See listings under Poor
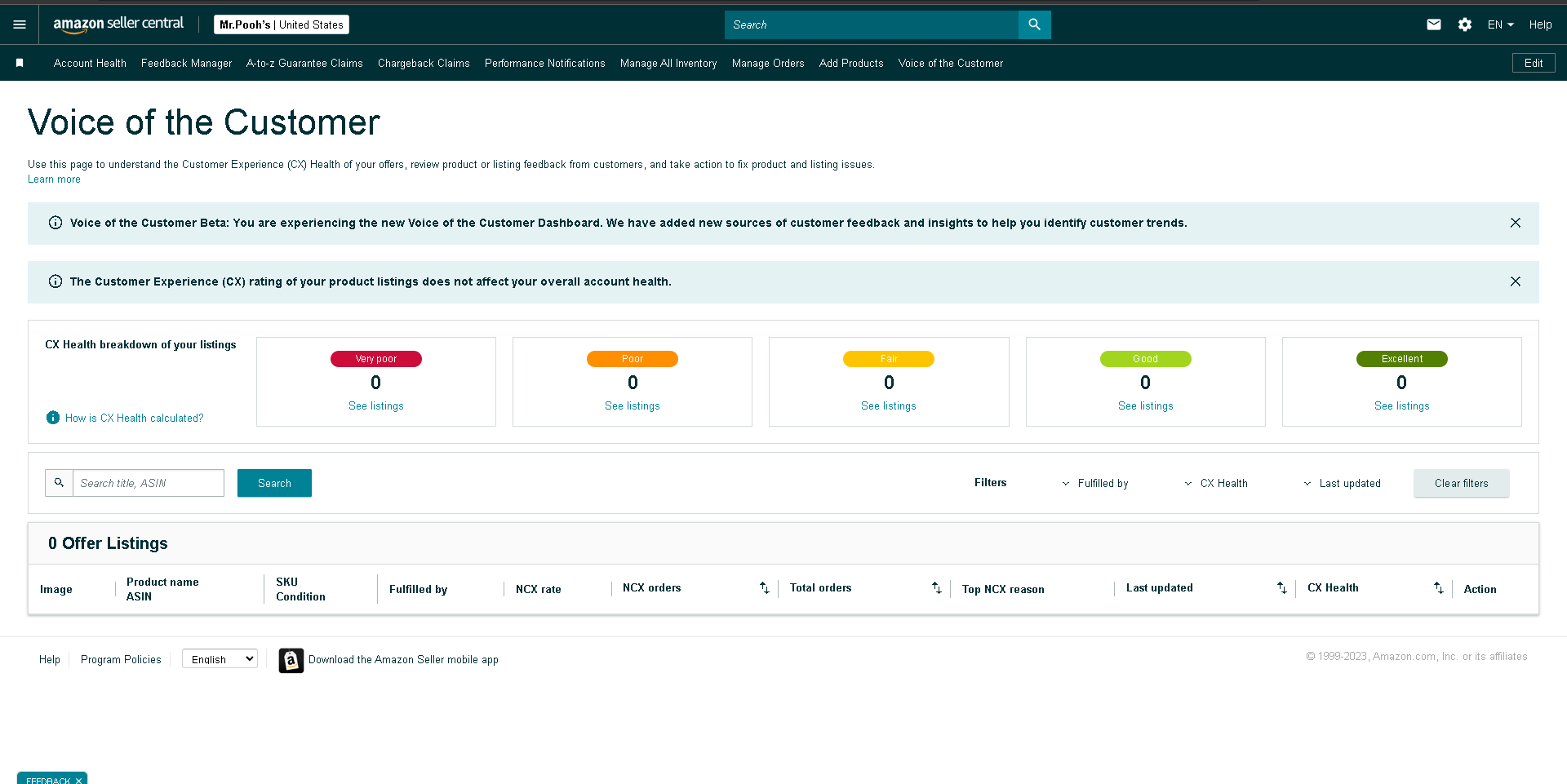This screenshot has width=1567, height=784. (x=633, y=405)
